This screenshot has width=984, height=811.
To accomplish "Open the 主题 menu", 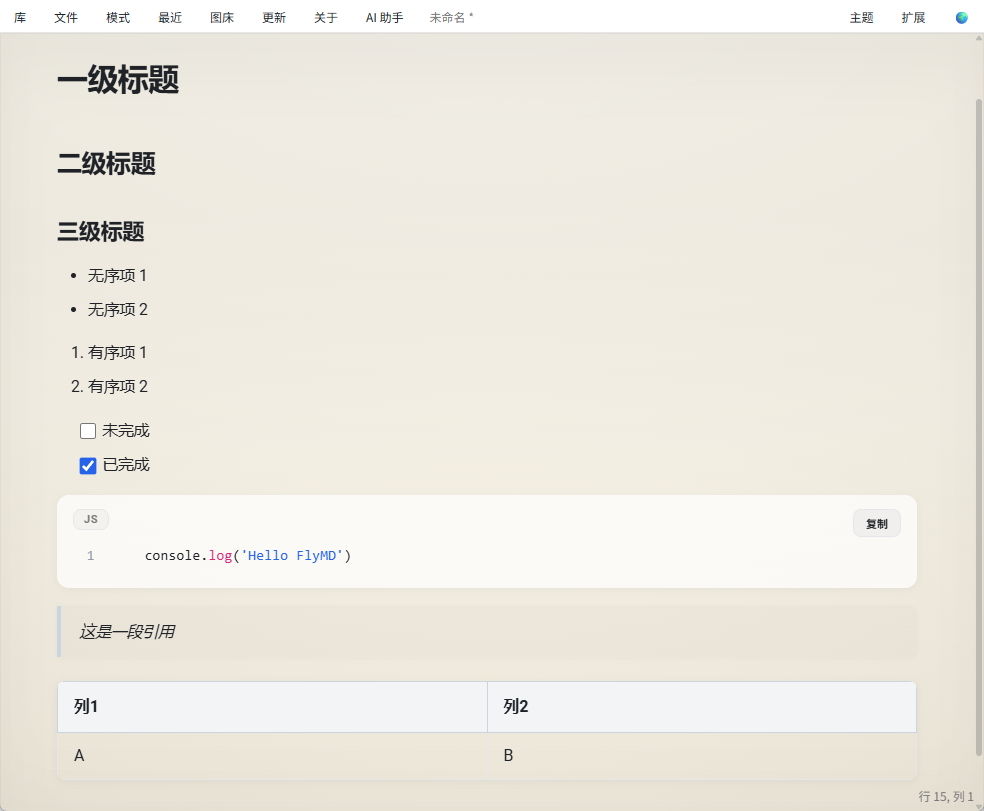I will click(861, 17).
